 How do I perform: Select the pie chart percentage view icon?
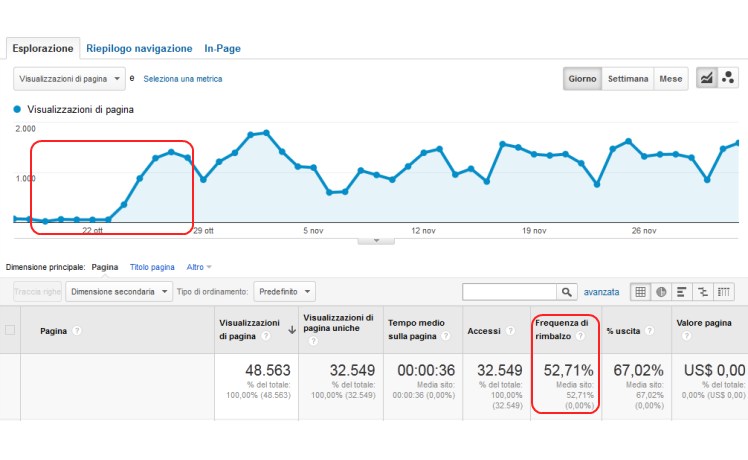661,292
